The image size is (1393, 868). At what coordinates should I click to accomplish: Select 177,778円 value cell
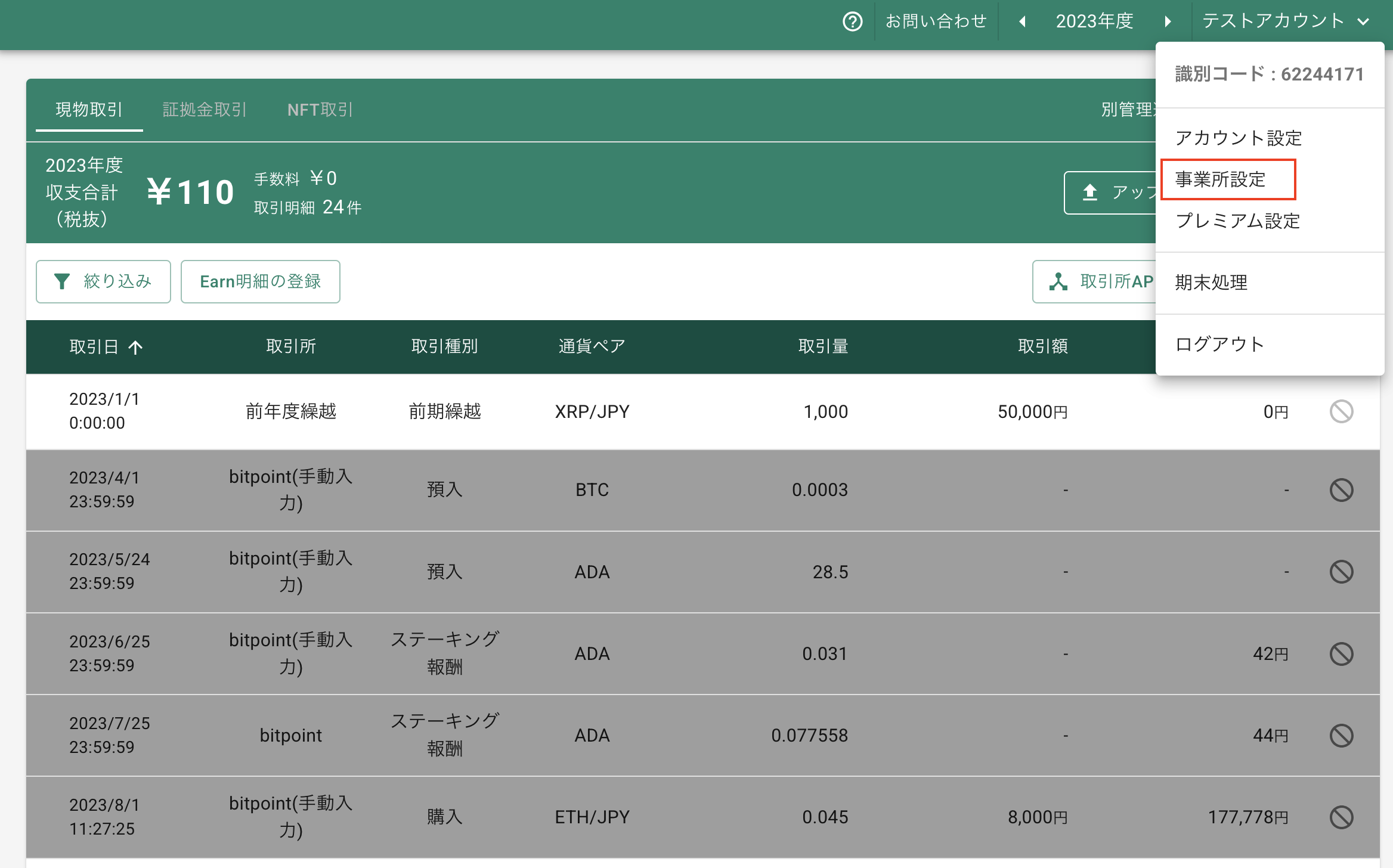click(1249, 817)
